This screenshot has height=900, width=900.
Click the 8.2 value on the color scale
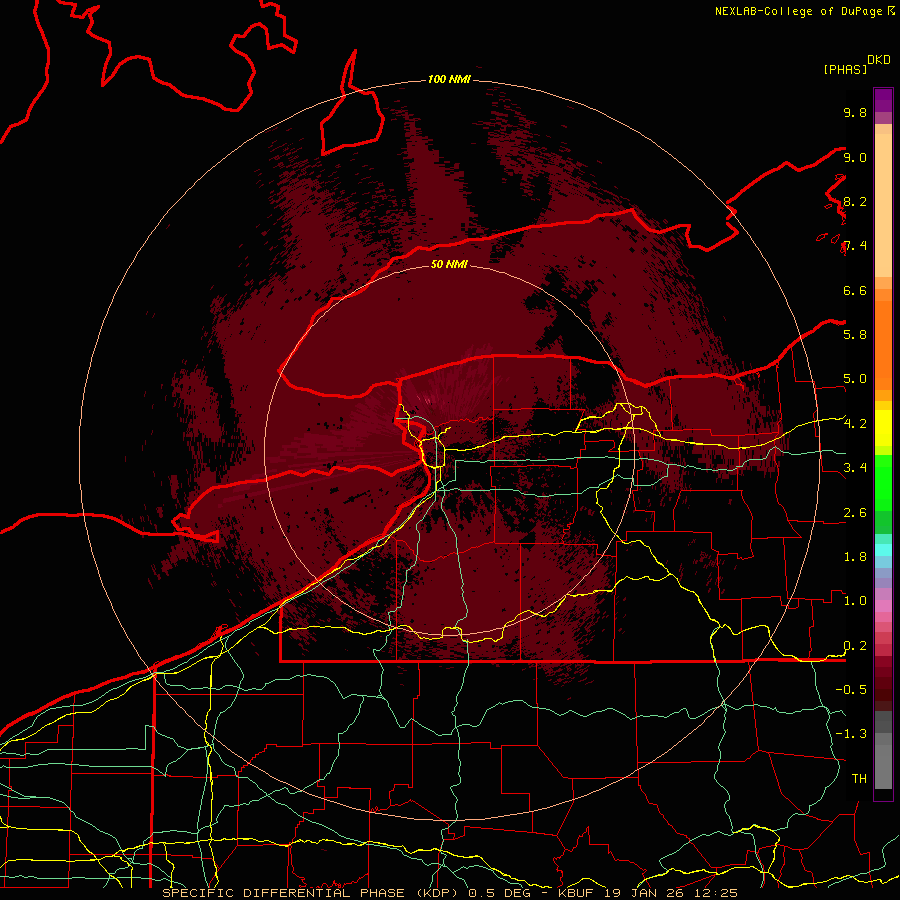pyautogui.click(x=855, y=201)
